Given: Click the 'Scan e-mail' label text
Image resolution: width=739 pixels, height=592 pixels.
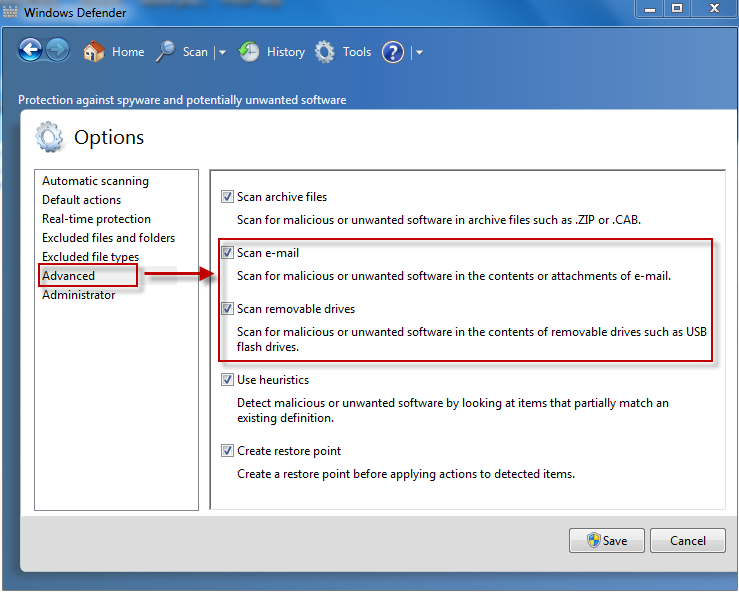Looking at the screenshot, I should tap(268, 253).
